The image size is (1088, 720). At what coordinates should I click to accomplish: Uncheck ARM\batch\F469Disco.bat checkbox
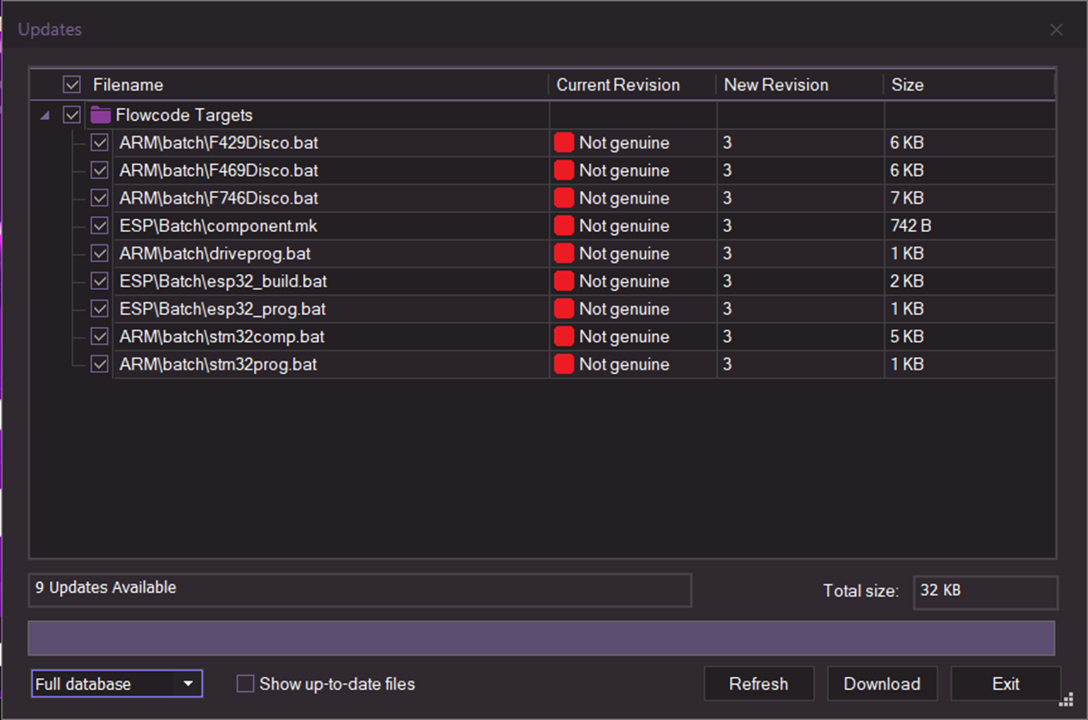pyautogui.click(x=100, y=170)
